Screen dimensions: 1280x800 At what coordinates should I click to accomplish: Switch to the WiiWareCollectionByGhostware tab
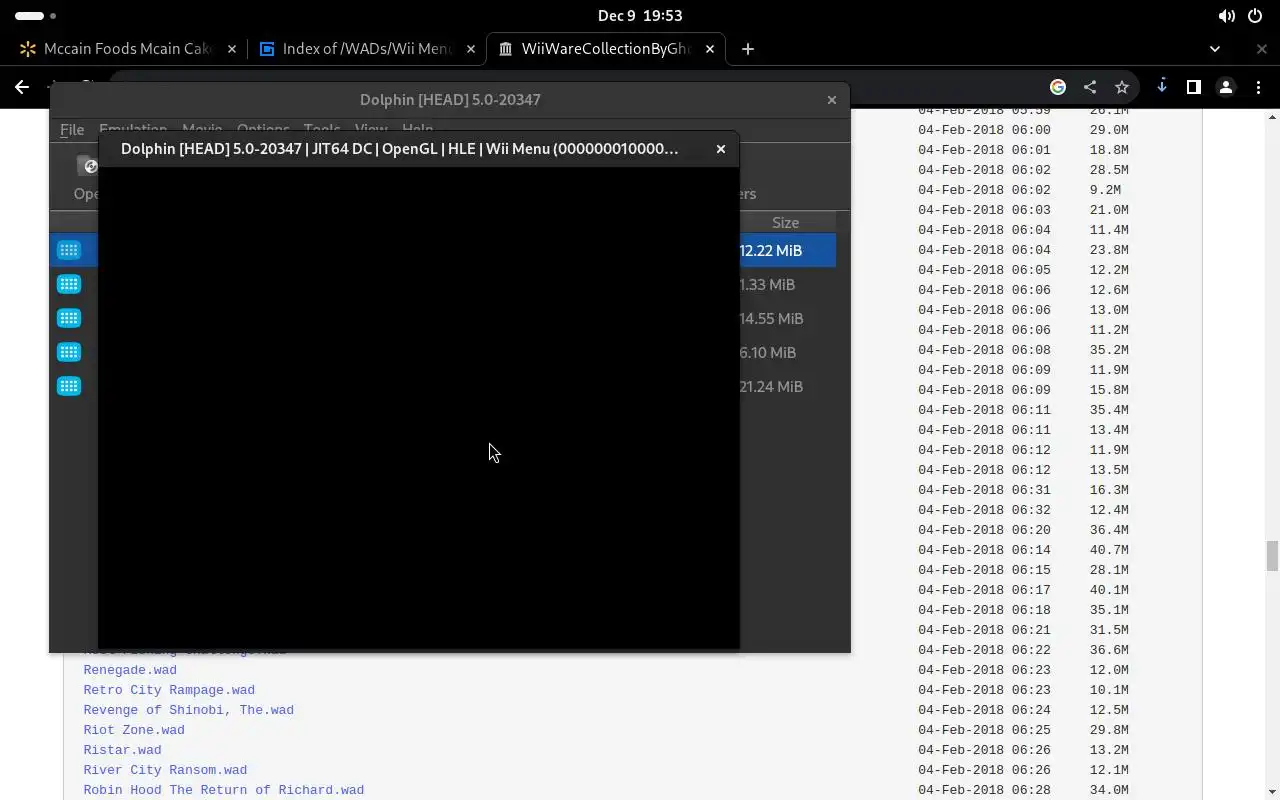(606, 49)
